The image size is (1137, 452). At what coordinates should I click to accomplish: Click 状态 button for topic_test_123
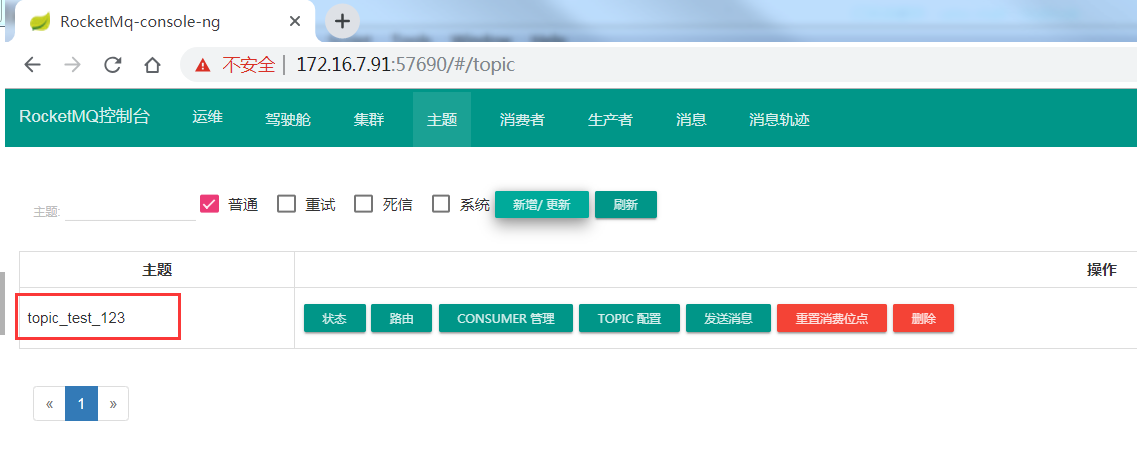pos(334,319)
